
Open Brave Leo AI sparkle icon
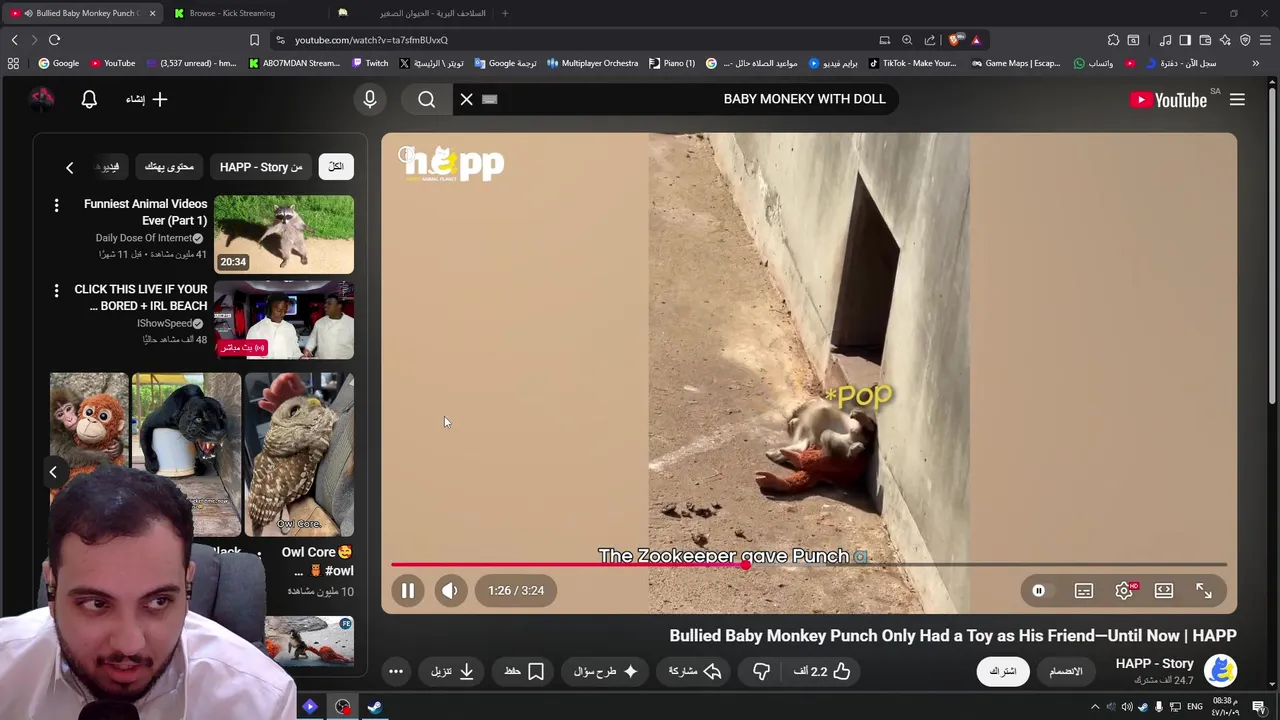[1225, 40]
